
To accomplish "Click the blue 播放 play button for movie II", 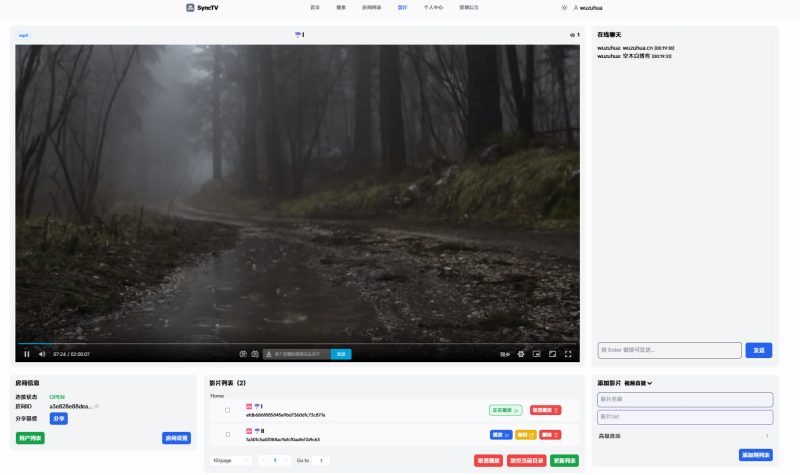I will point(501,435).
